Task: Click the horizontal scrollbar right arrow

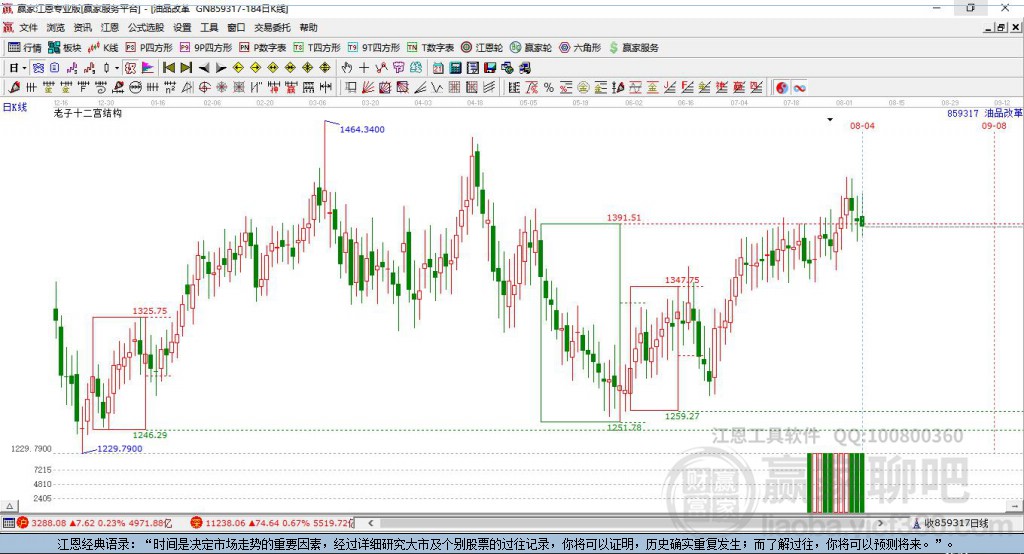Action: click(880, 523)
